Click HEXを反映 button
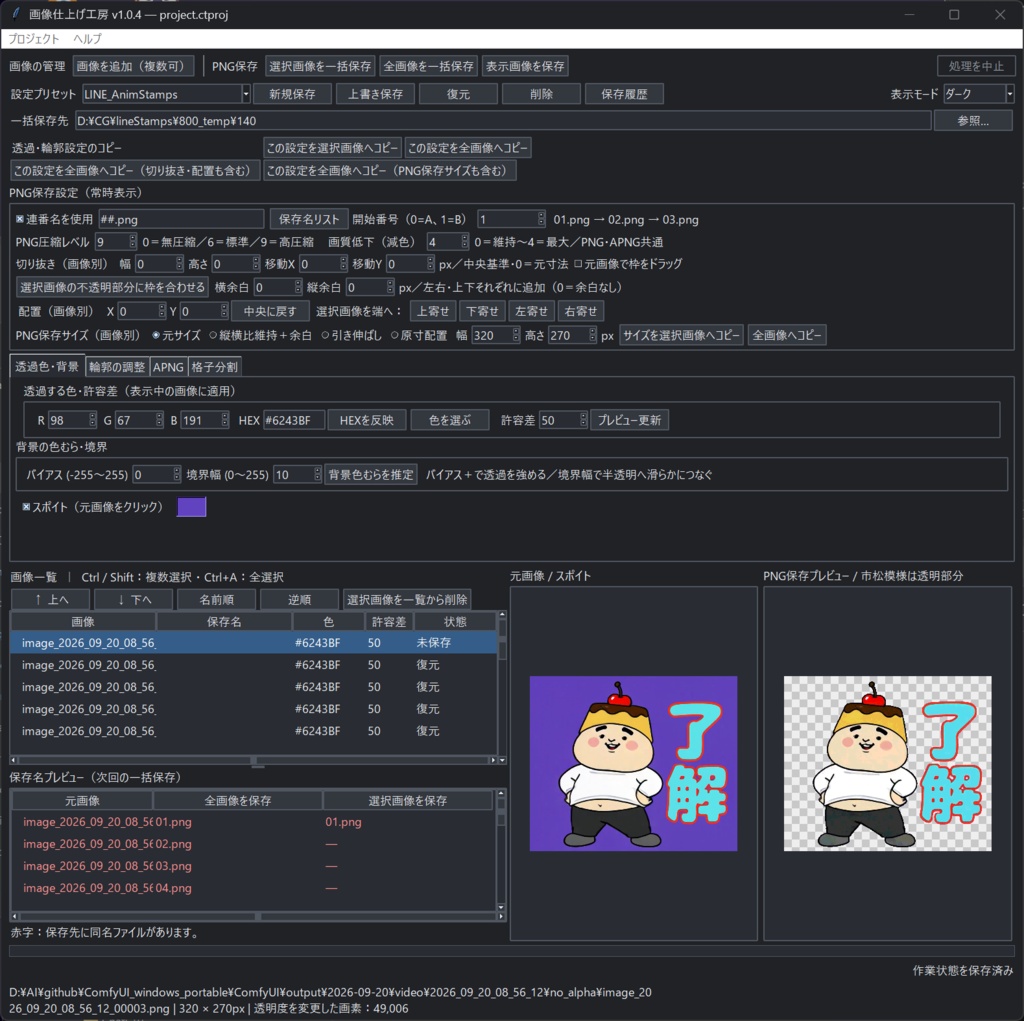1024x1021 pixels. 366,420
